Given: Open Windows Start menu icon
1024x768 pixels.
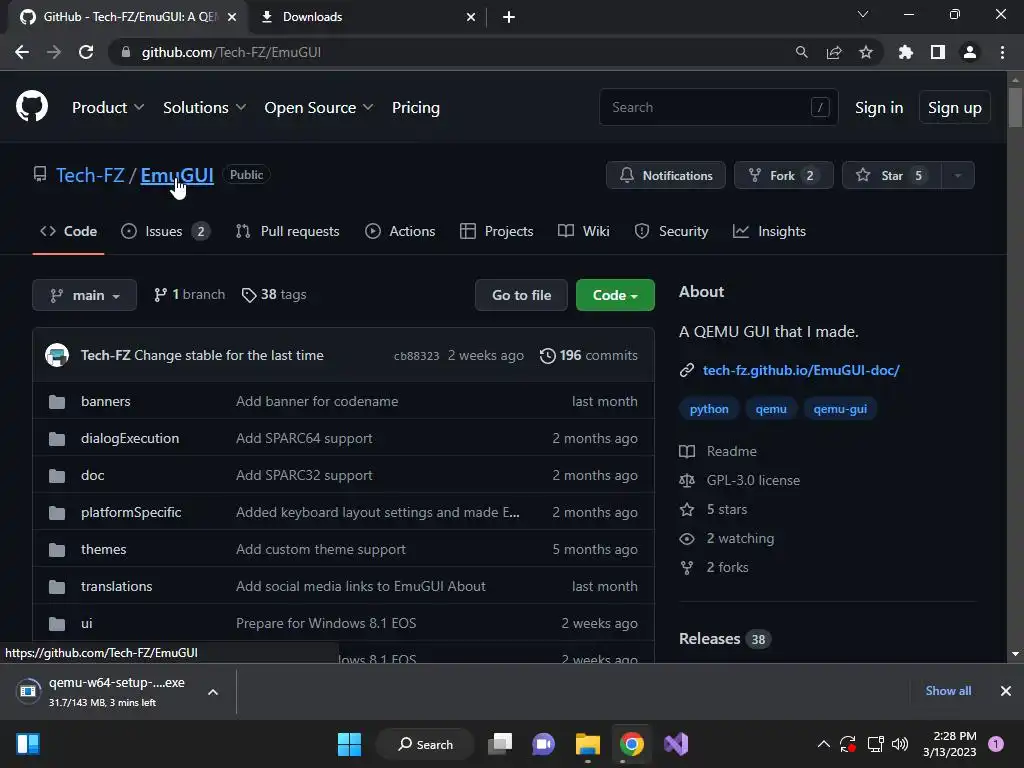Looking at the screenshot, I should point(349,744).
